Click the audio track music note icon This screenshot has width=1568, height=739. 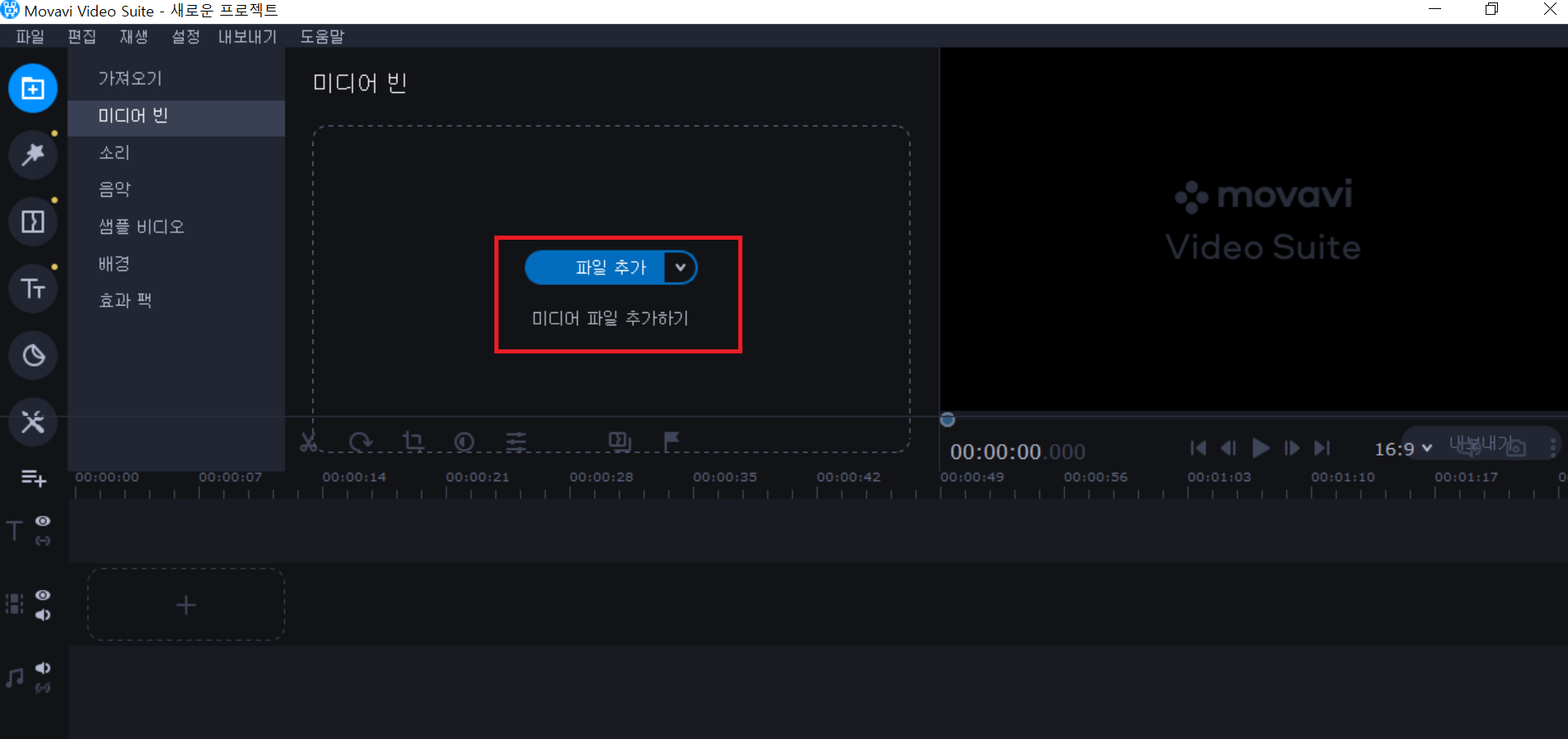pos(14,678)
